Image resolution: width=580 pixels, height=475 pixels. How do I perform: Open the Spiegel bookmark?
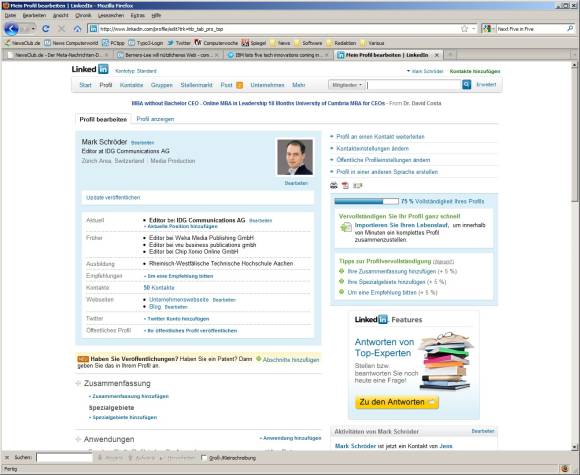tap(254, 43)
